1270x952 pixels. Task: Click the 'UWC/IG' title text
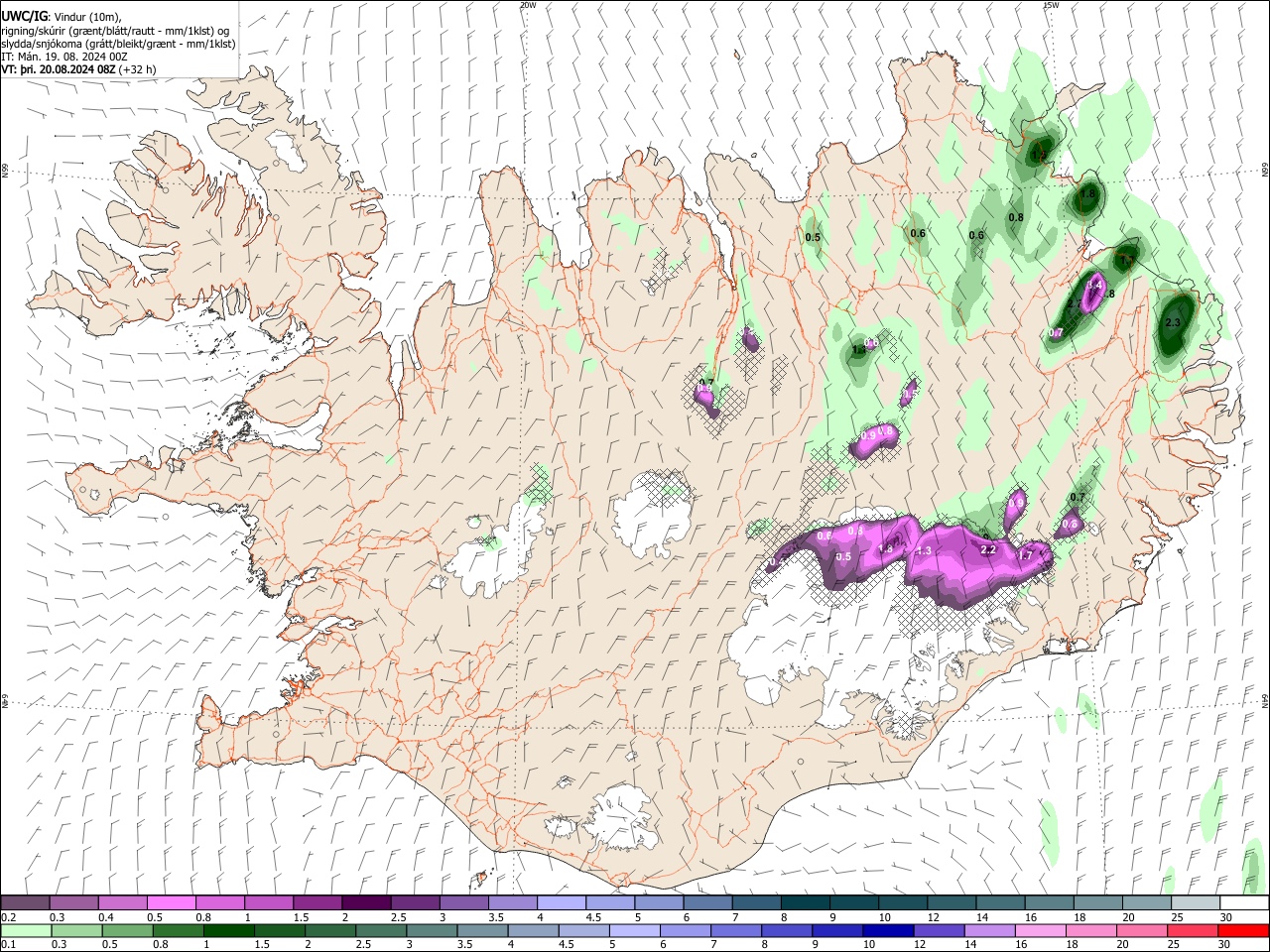(x=23, y=16)
